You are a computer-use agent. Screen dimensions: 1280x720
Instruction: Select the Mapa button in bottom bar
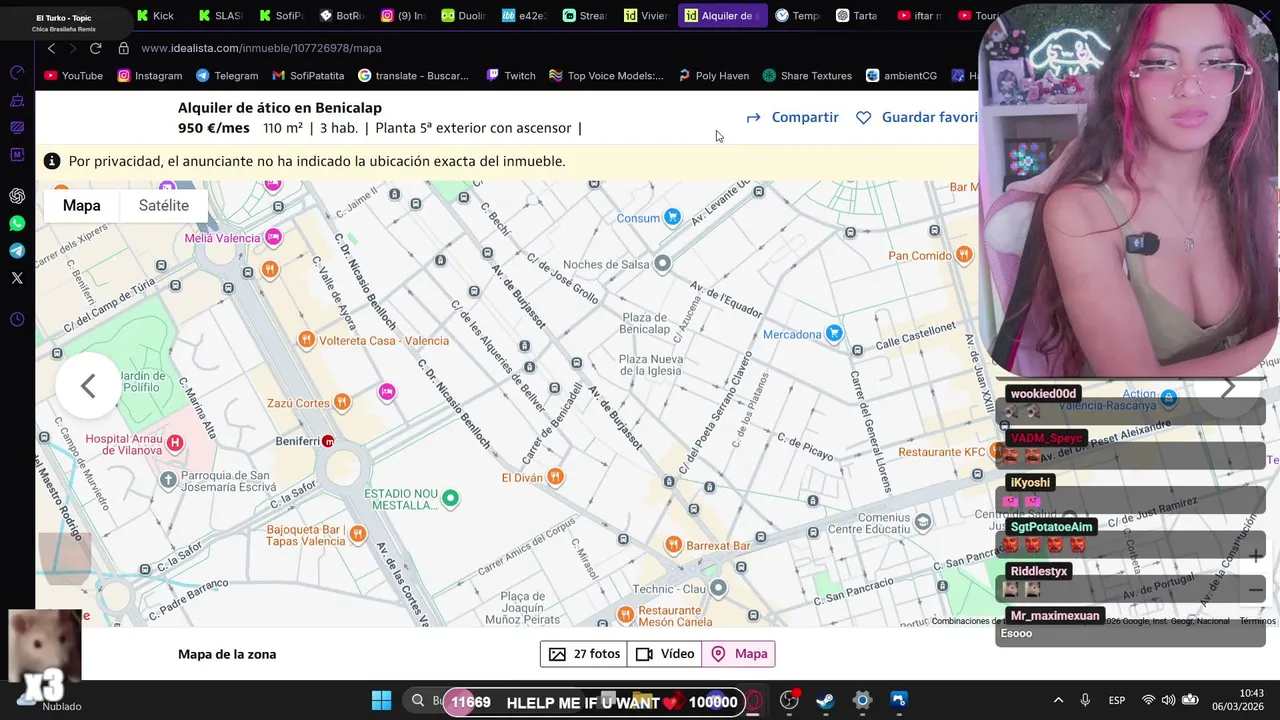(x=739, y=654)
